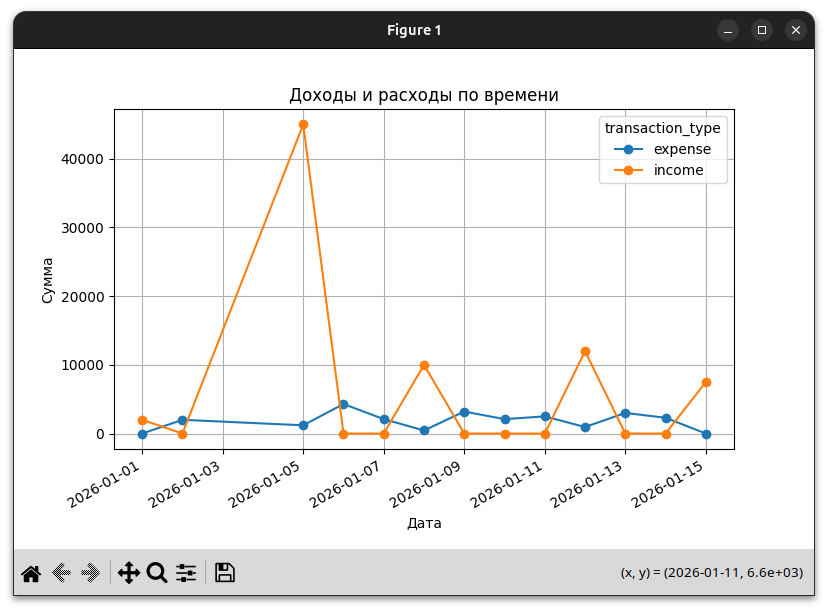This screenshot has height=612, width=828.
Task: Select the Zoom magnifier tool
Action: pos(157,573)
